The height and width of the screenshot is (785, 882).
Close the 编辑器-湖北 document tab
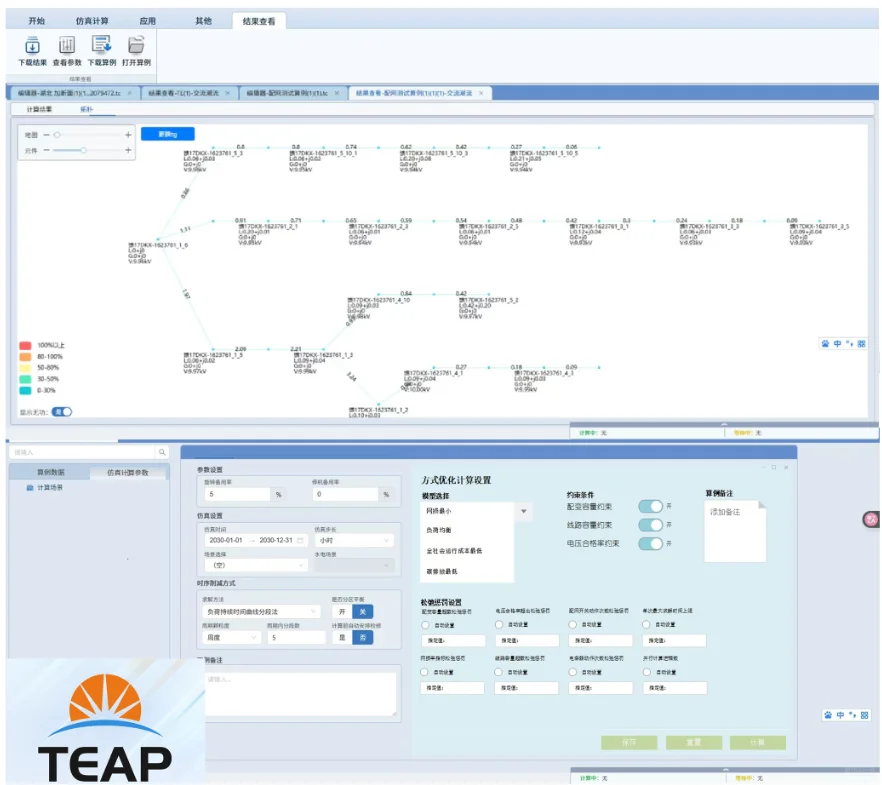click(129, 93)
